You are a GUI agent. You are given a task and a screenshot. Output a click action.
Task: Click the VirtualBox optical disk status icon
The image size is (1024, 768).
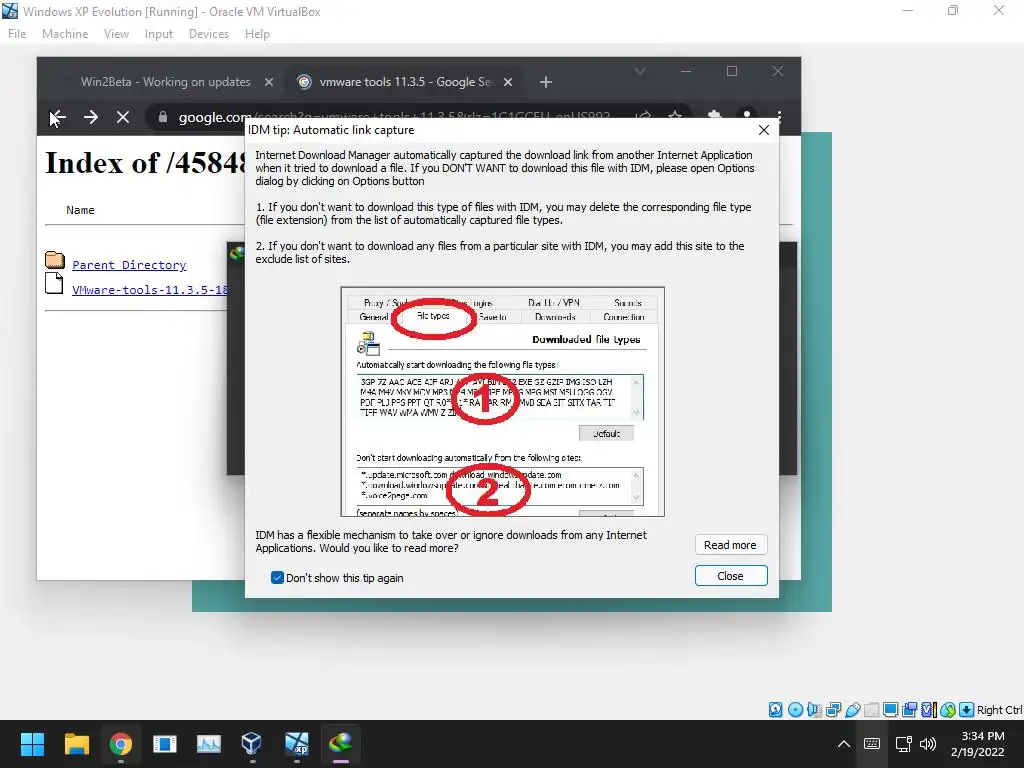point(795,709)
